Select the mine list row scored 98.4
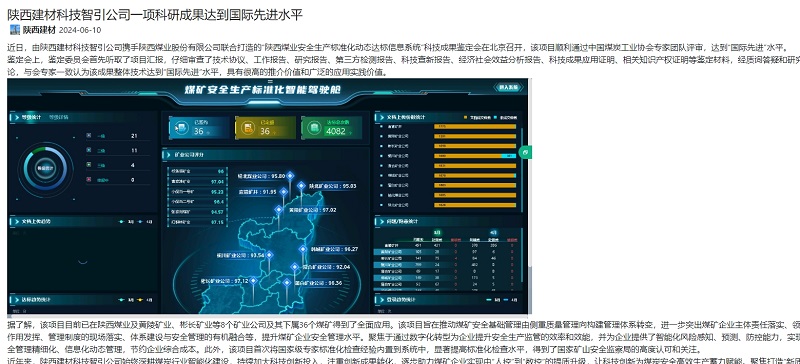800x364 pixels. (196, 202)
